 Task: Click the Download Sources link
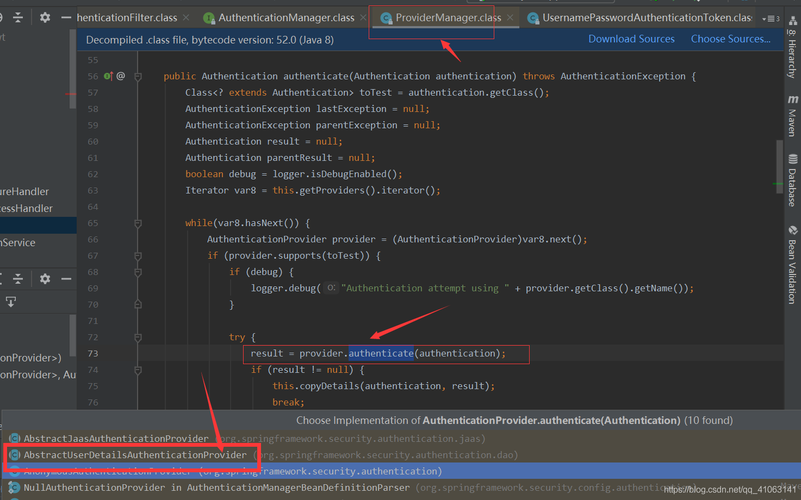(631, 39)
